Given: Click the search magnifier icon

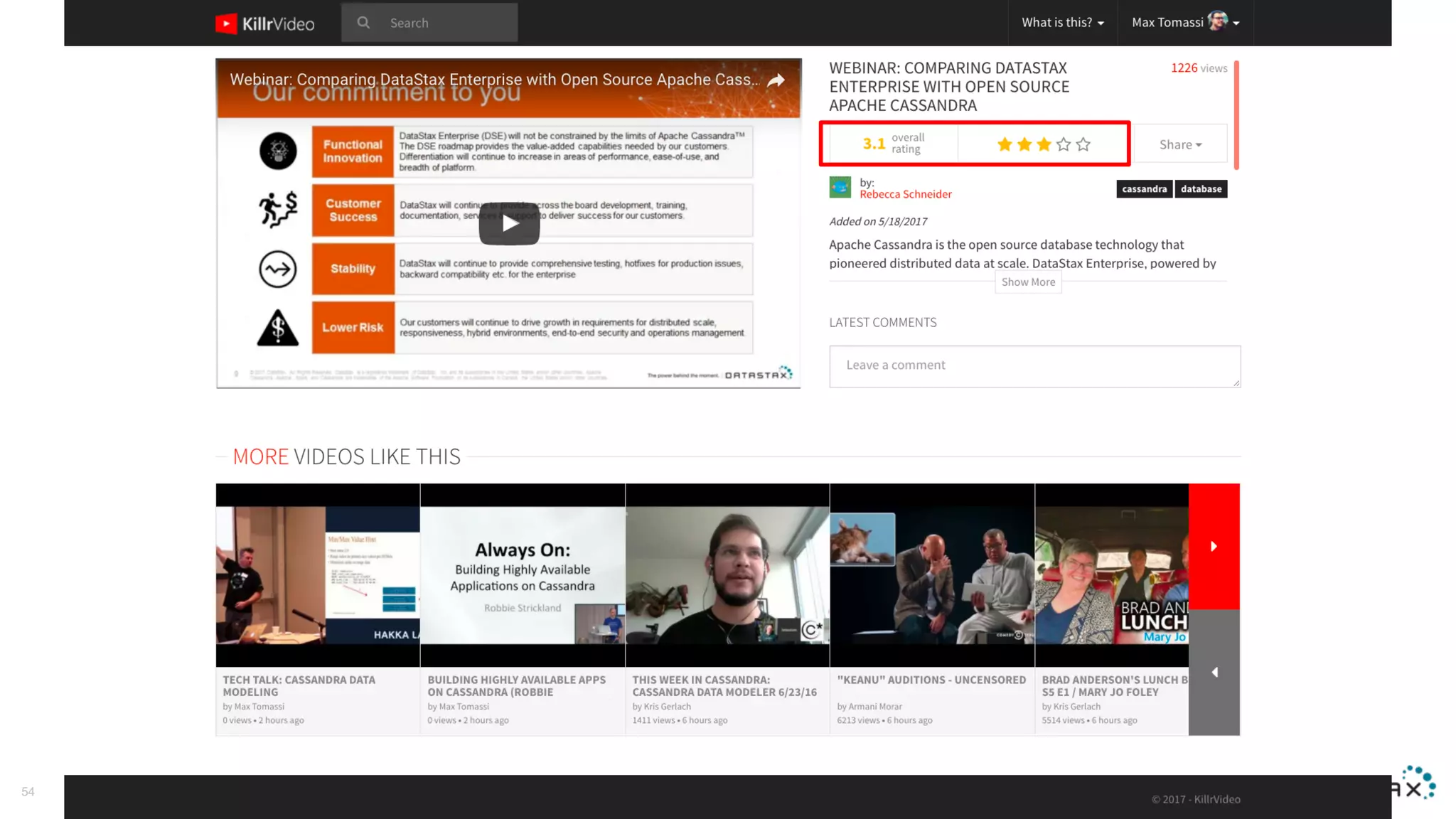Looking at the screenshot, I should pos(363,23).
